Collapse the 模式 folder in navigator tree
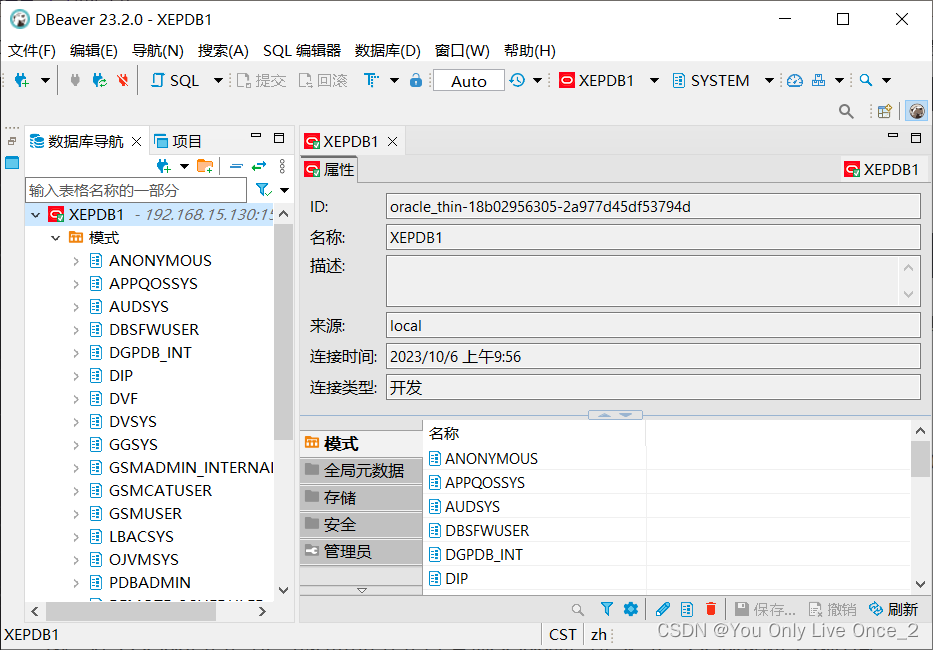This screenshot has width=933, height=650. click(56, 238)
